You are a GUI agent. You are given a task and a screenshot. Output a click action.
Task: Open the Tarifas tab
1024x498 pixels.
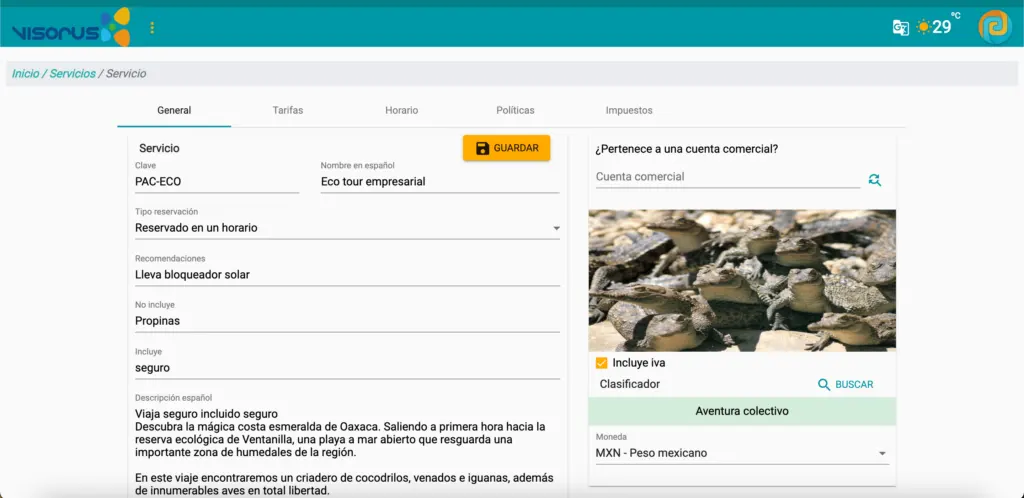pyautogui.click(x=288, y=110)
